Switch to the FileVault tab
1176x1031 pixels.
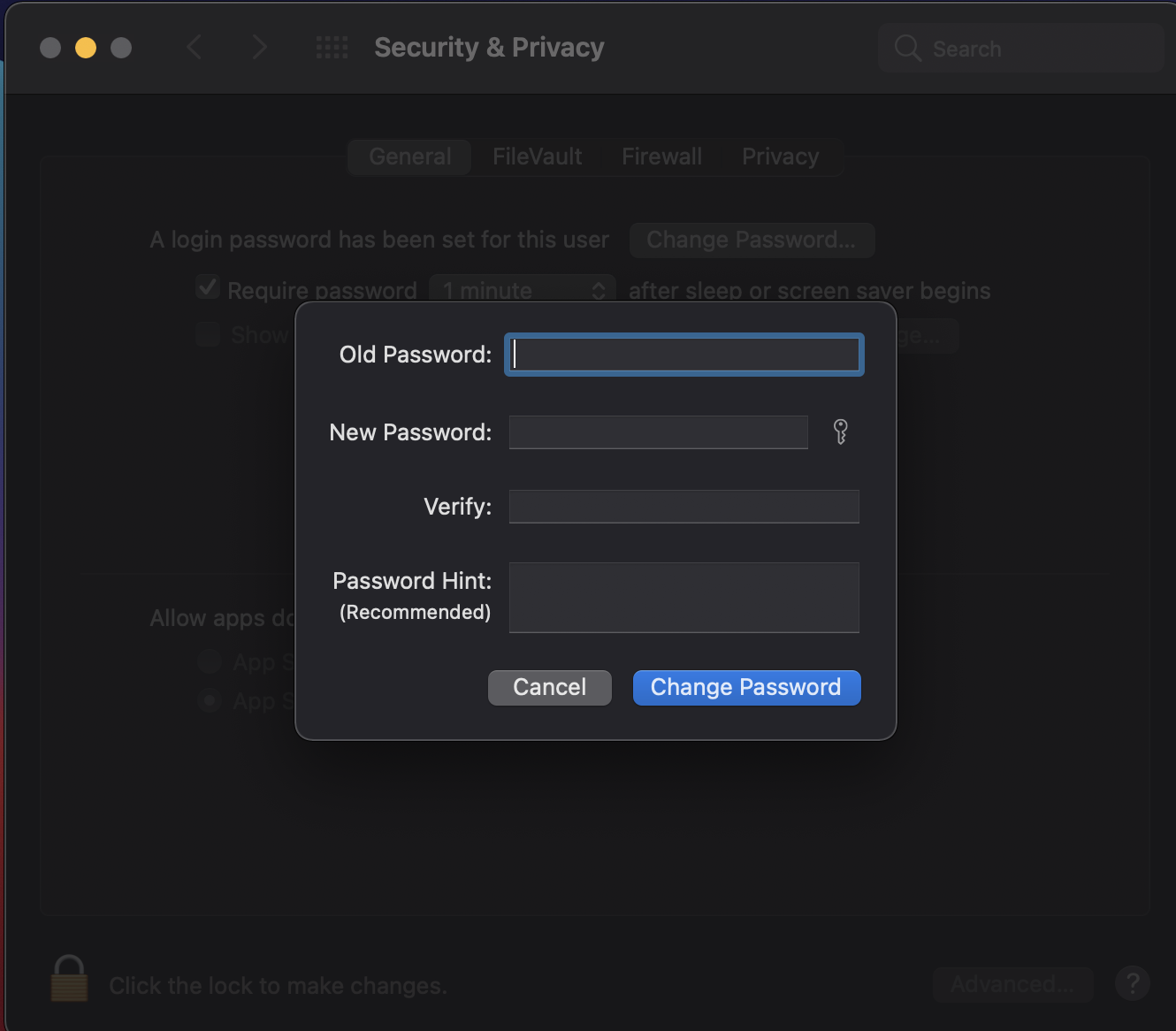537,157
